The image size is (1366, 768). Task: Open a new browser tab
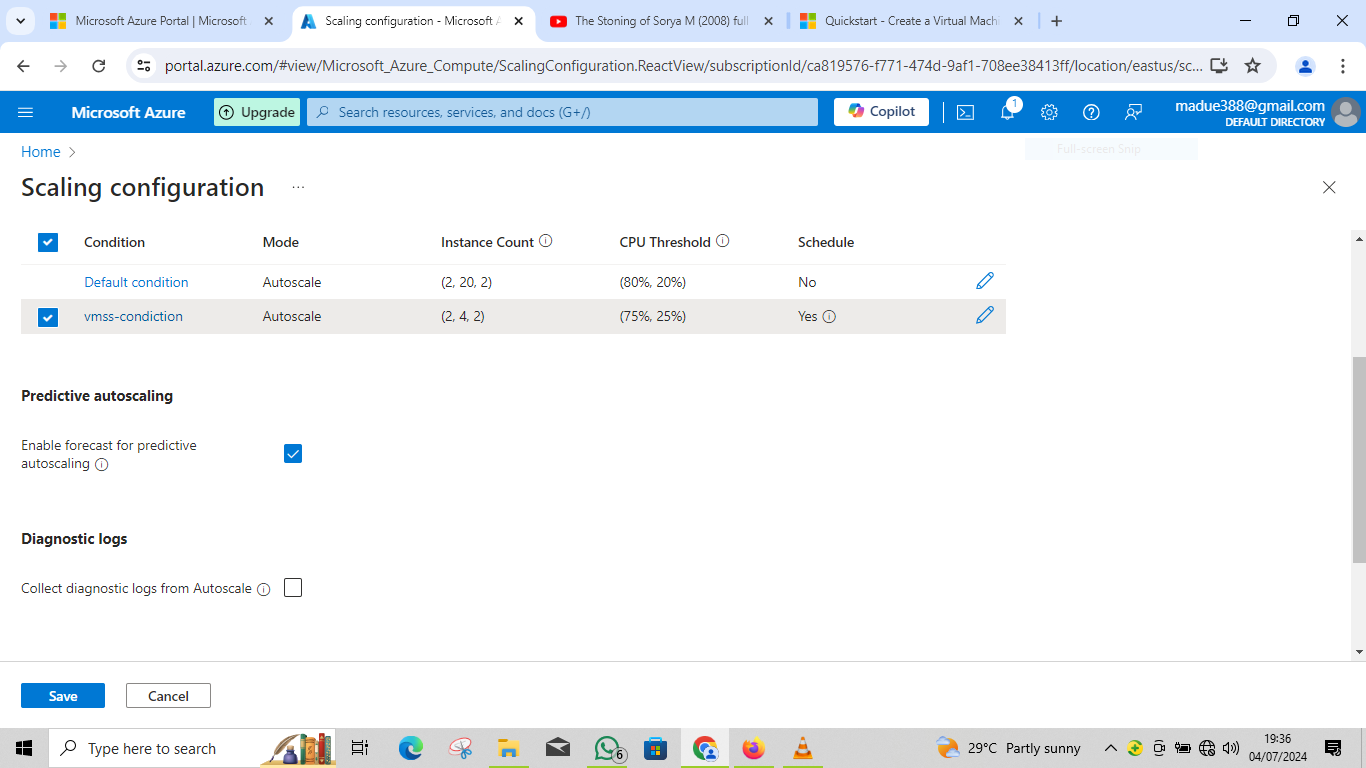(x=1057, y=21)
